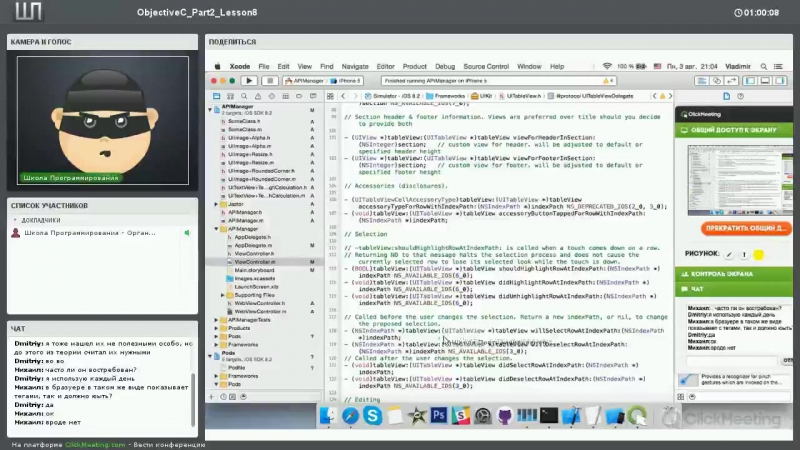This screenshot has height=450, width=800.
Task: Pick the yellow drawing color swatch
Action: coord(759,254)
